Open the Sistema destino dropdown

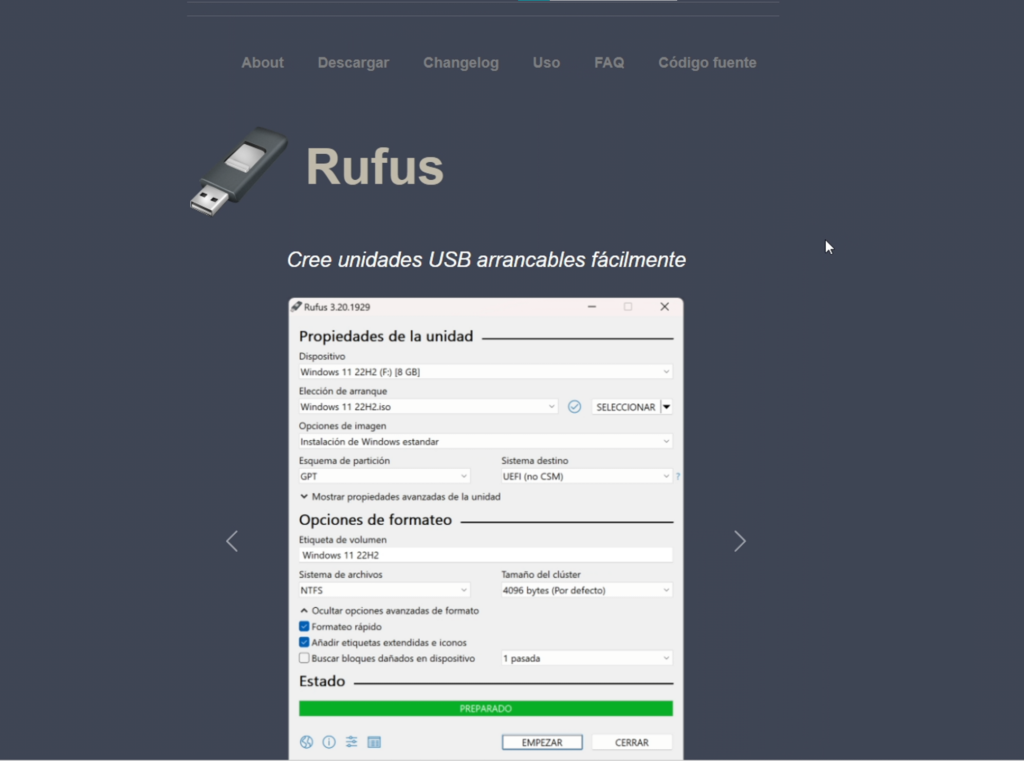[586, 476]
